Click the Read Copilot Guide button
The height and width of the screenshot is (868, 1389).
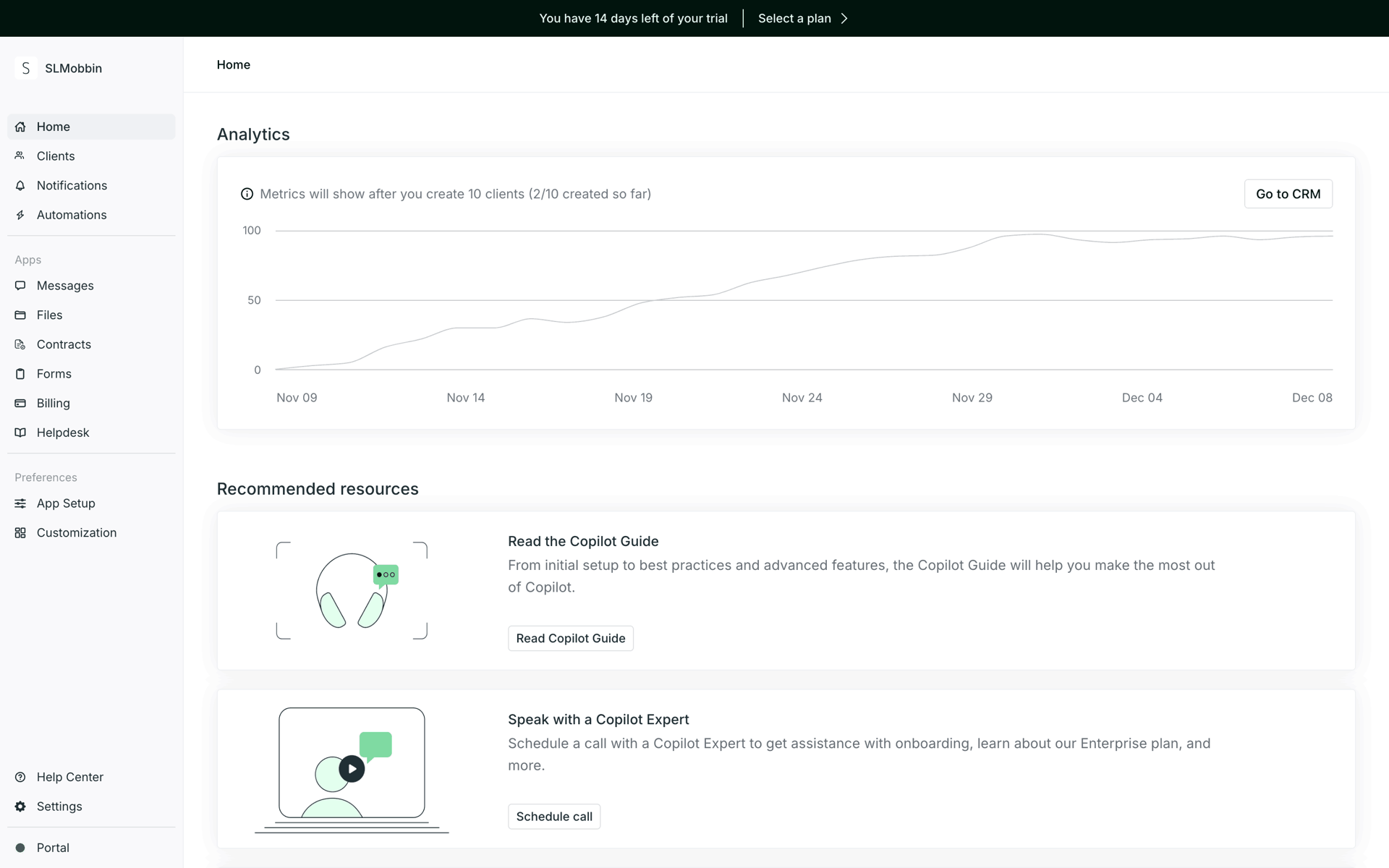click(x=570, y=639)
